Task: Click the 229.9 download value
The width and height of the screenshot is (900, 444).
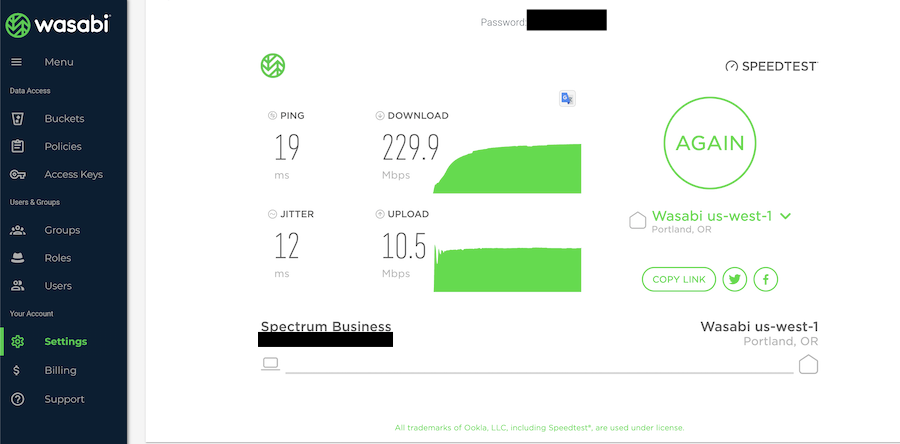Action: click(411, 147)
